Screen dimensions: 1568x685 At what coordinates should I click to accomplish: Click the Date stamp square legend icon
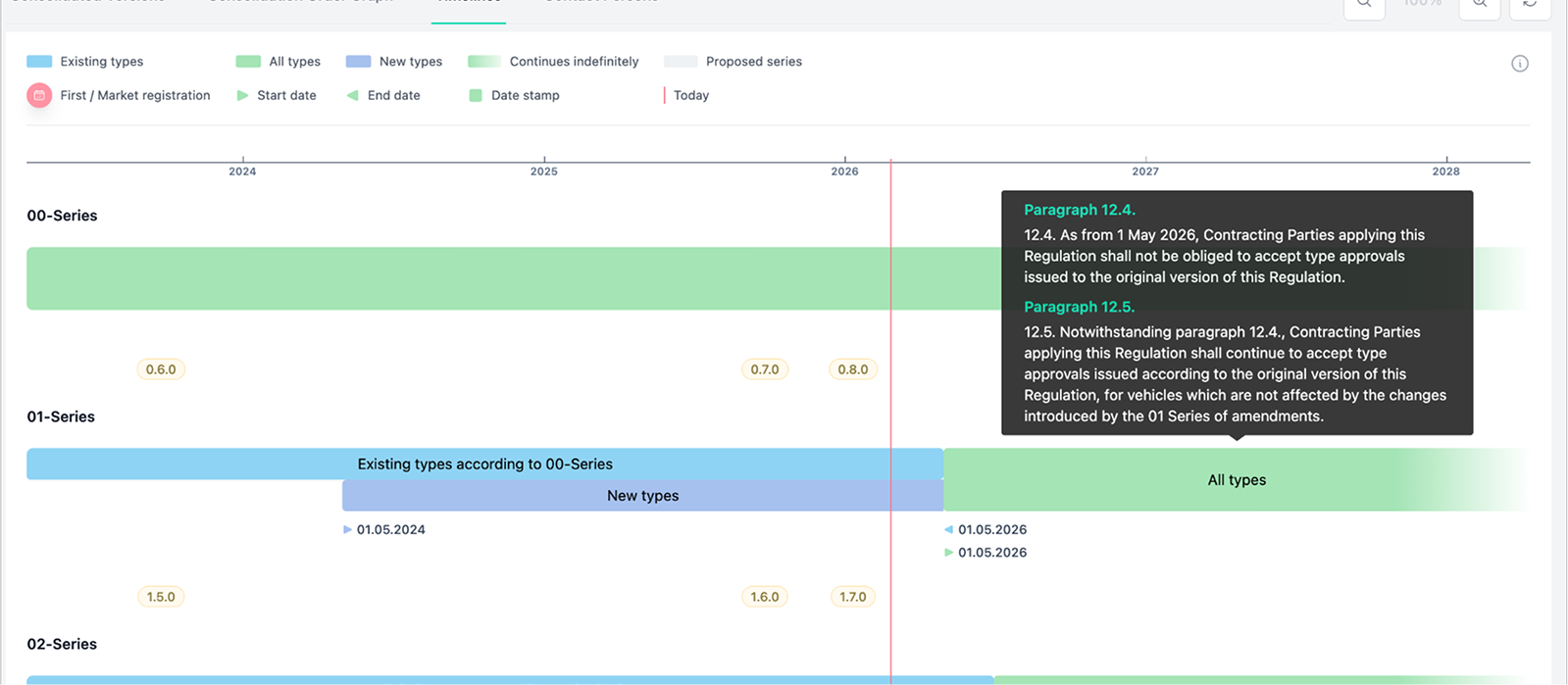tap(476, 95)
